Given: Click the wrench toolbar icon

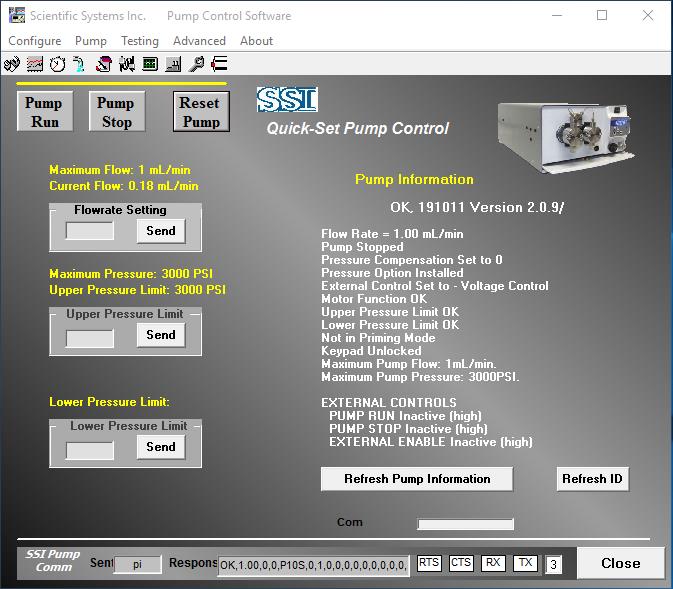Looking at the screenshot, I should (x=197, y=64).
